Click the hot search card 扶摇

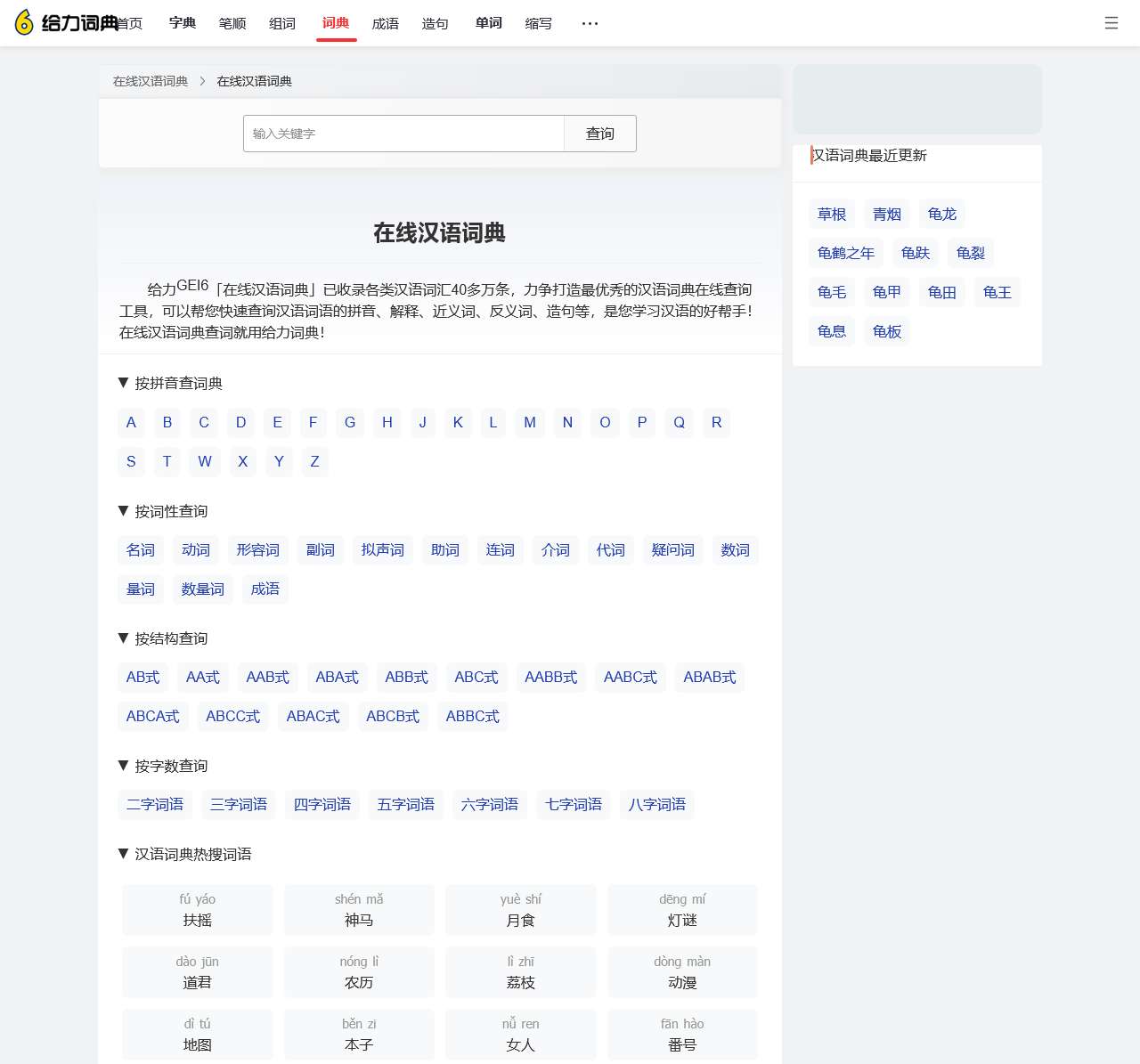[x=196, y=910]
